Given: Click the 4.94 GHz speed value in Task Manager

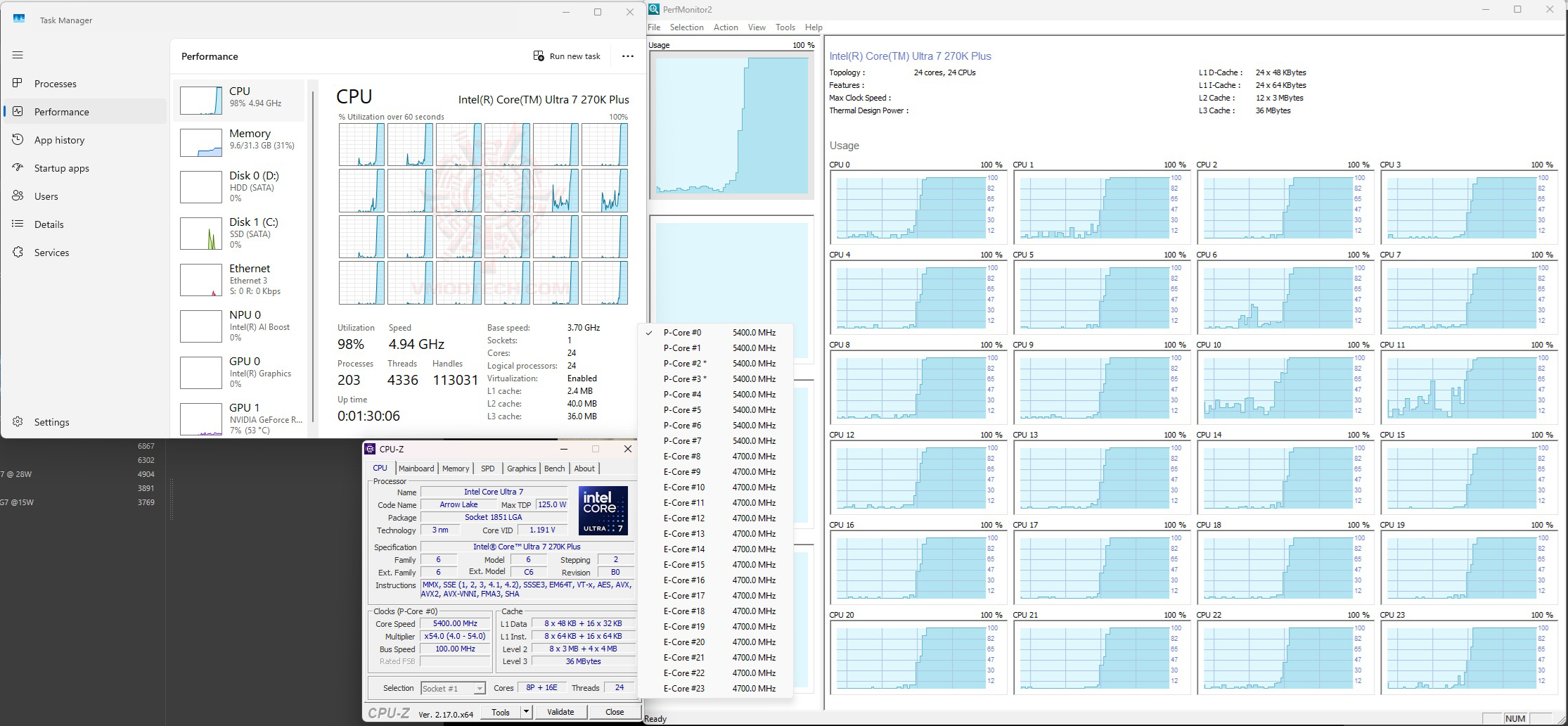Looking at the screenshot, I should [x=416, y=344].
